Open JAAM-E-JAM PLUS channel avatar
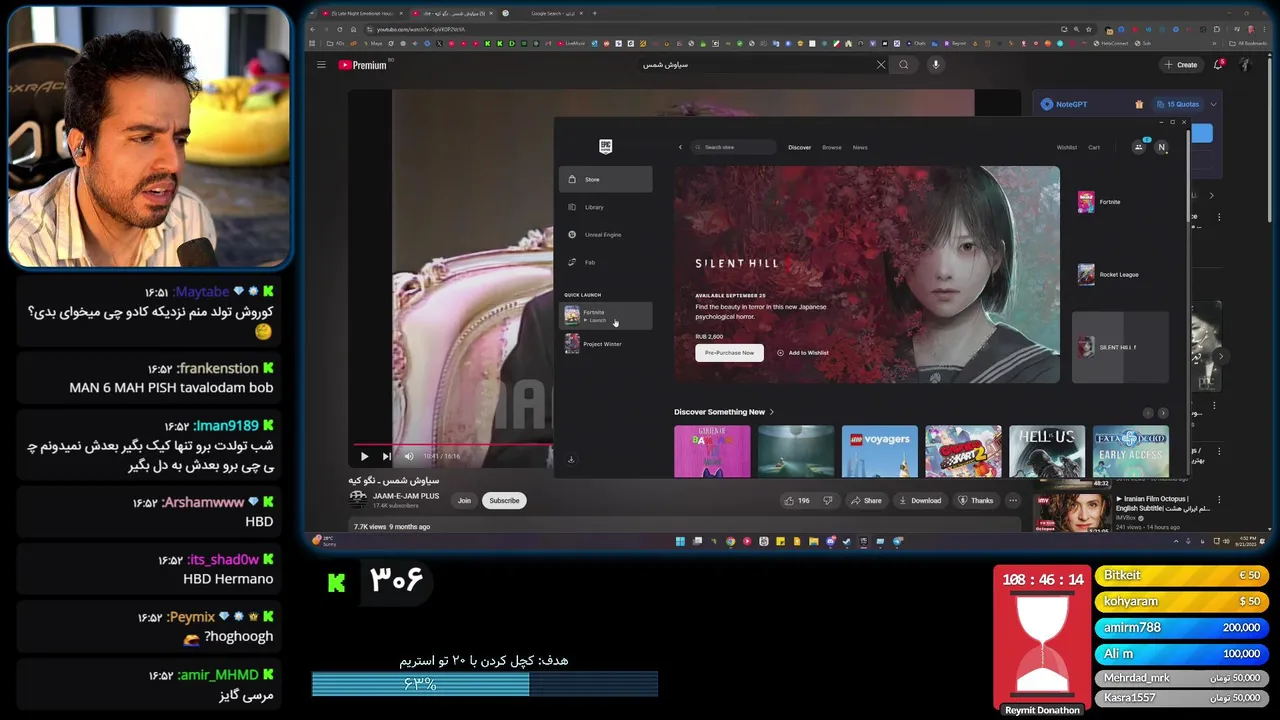1280x720 pixels. click(x=358, y=499)
